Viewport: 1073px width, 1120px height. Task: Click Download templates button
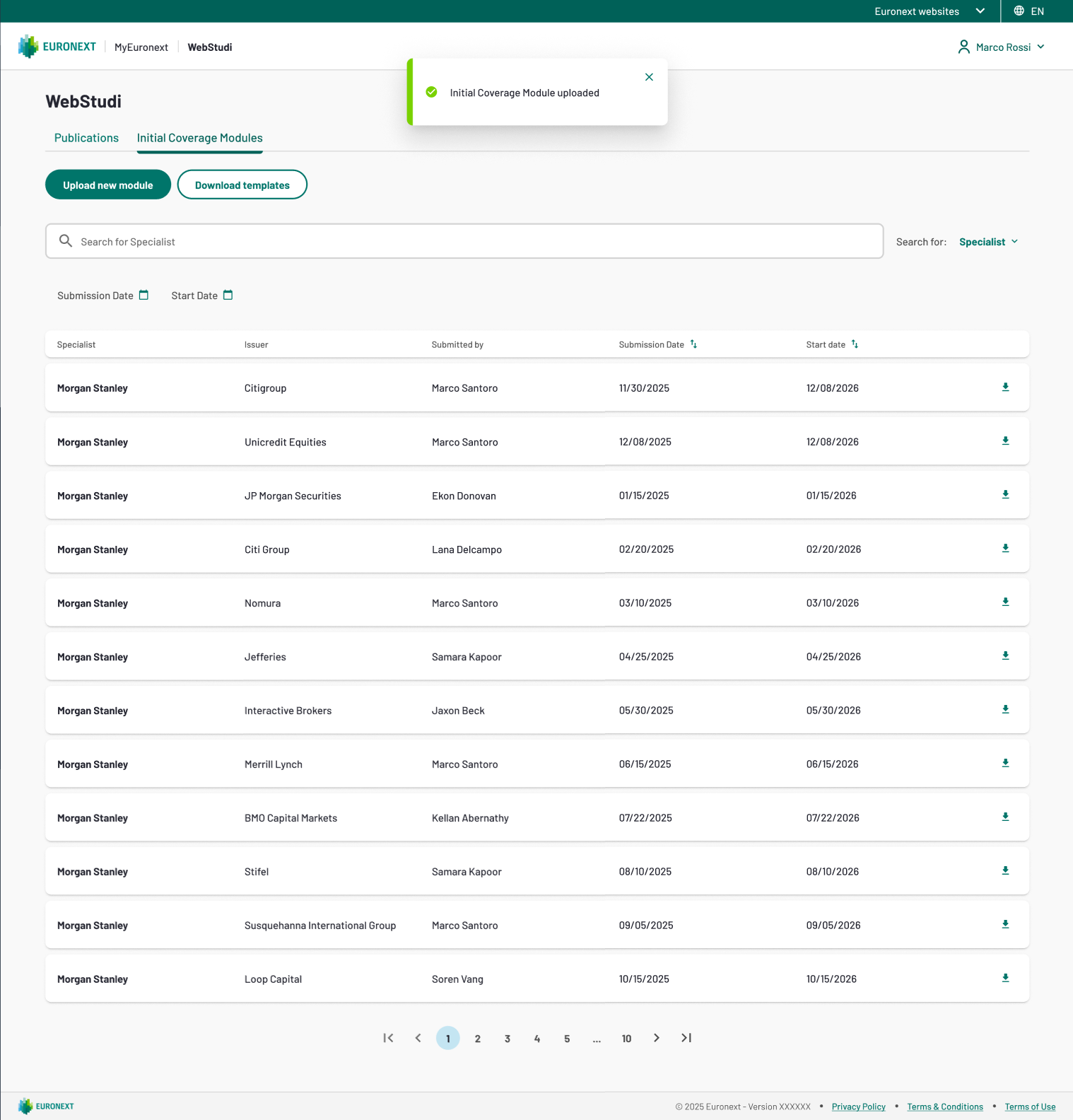tap(242, 185)
